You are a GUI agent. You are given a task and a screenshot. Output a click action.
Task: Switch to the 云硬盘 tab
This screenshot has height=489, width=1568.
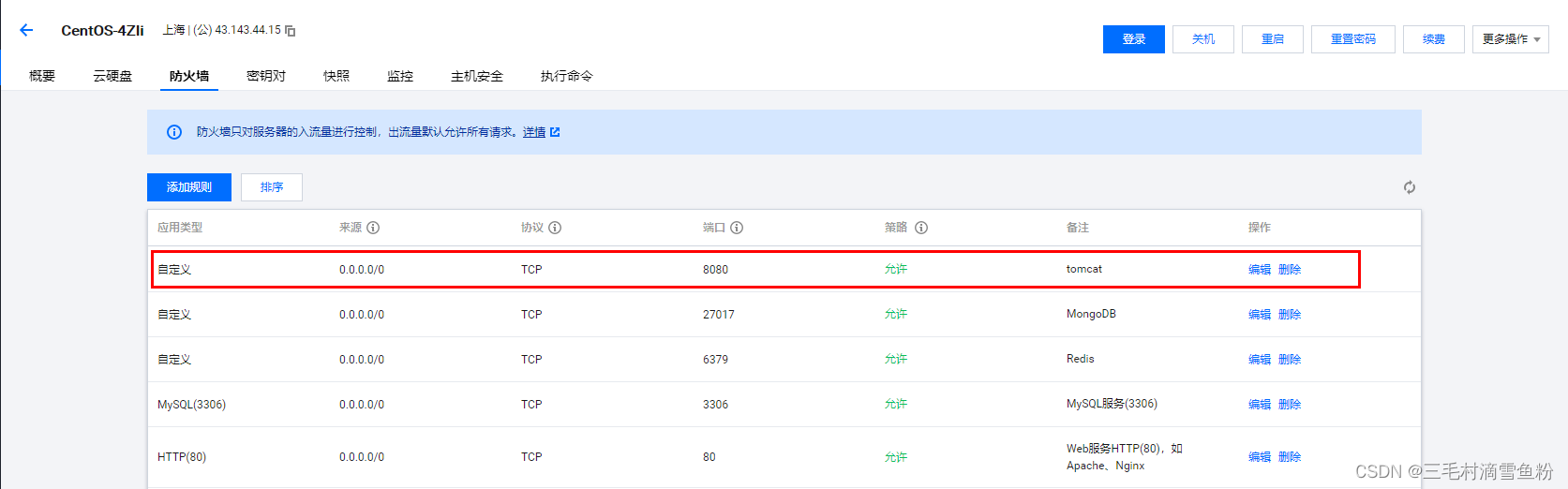point(112,76)
